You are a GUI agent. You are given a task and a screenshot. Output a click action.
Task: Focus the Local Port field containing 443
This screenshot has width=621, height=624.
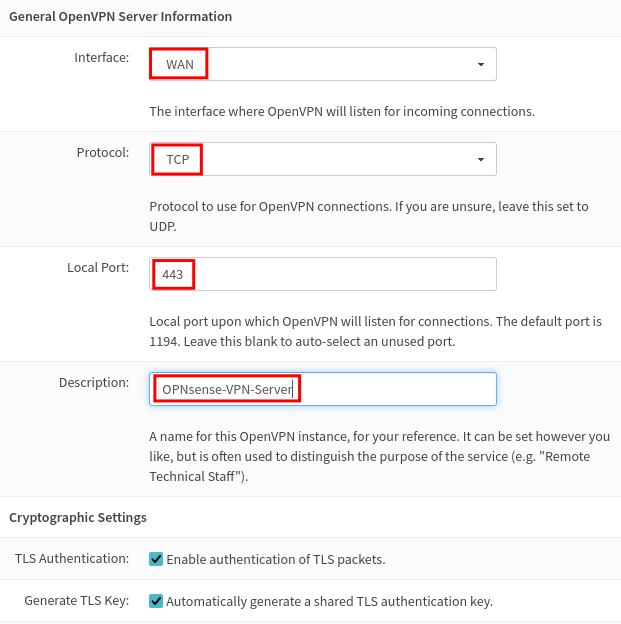point(323,274)
